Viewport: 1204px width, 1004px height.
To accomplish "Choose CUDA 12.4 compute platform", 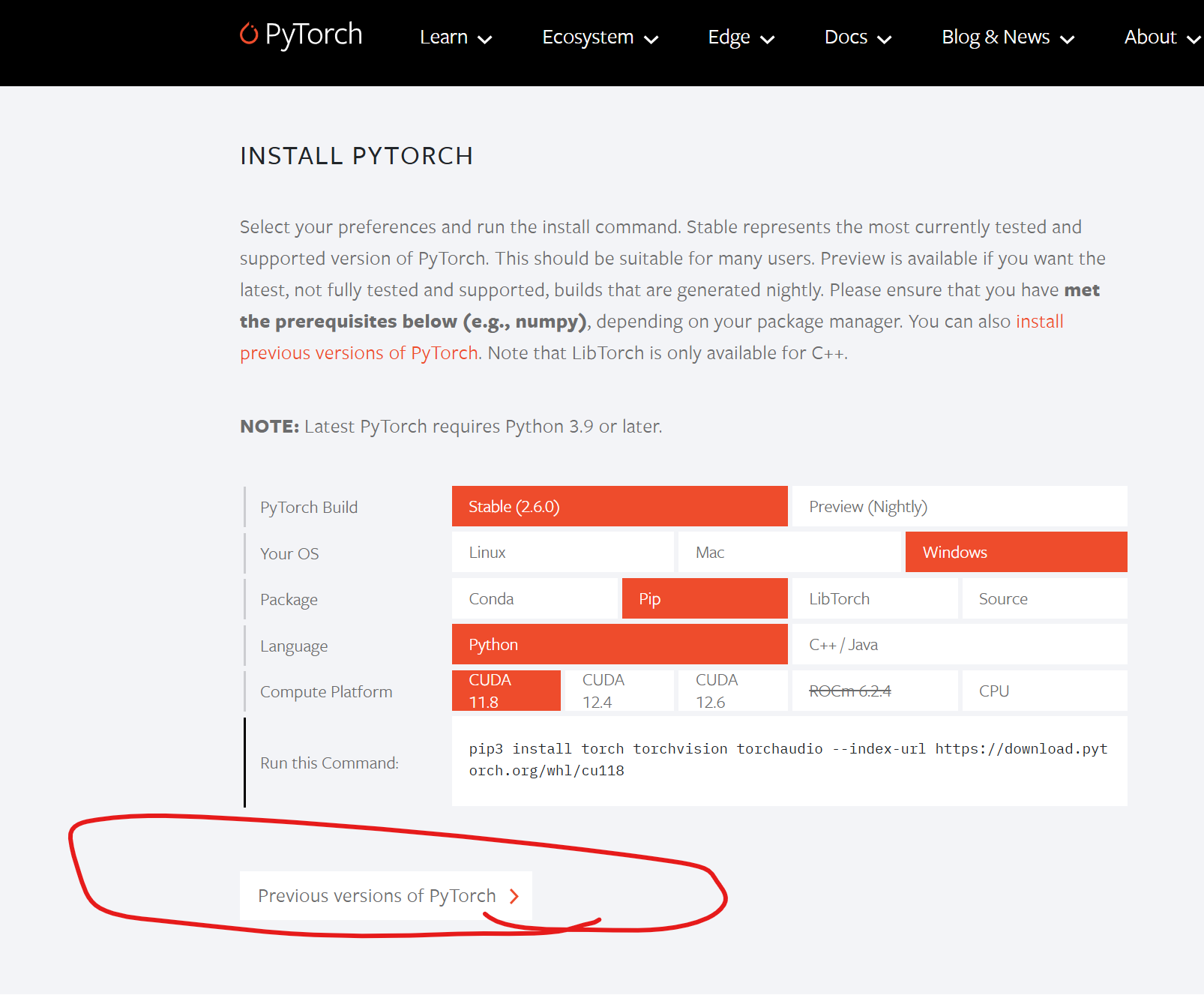I will coord(619,691).
